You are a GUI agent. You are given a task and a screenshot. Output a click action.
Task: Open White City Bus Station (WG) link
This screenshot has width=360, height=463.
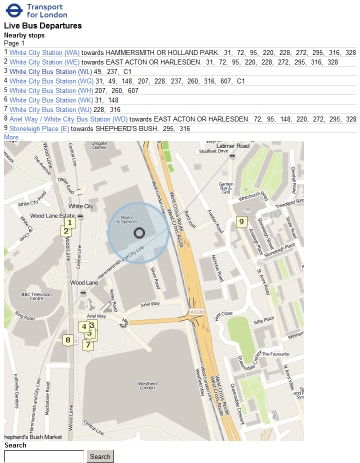(x=51, y=81)
